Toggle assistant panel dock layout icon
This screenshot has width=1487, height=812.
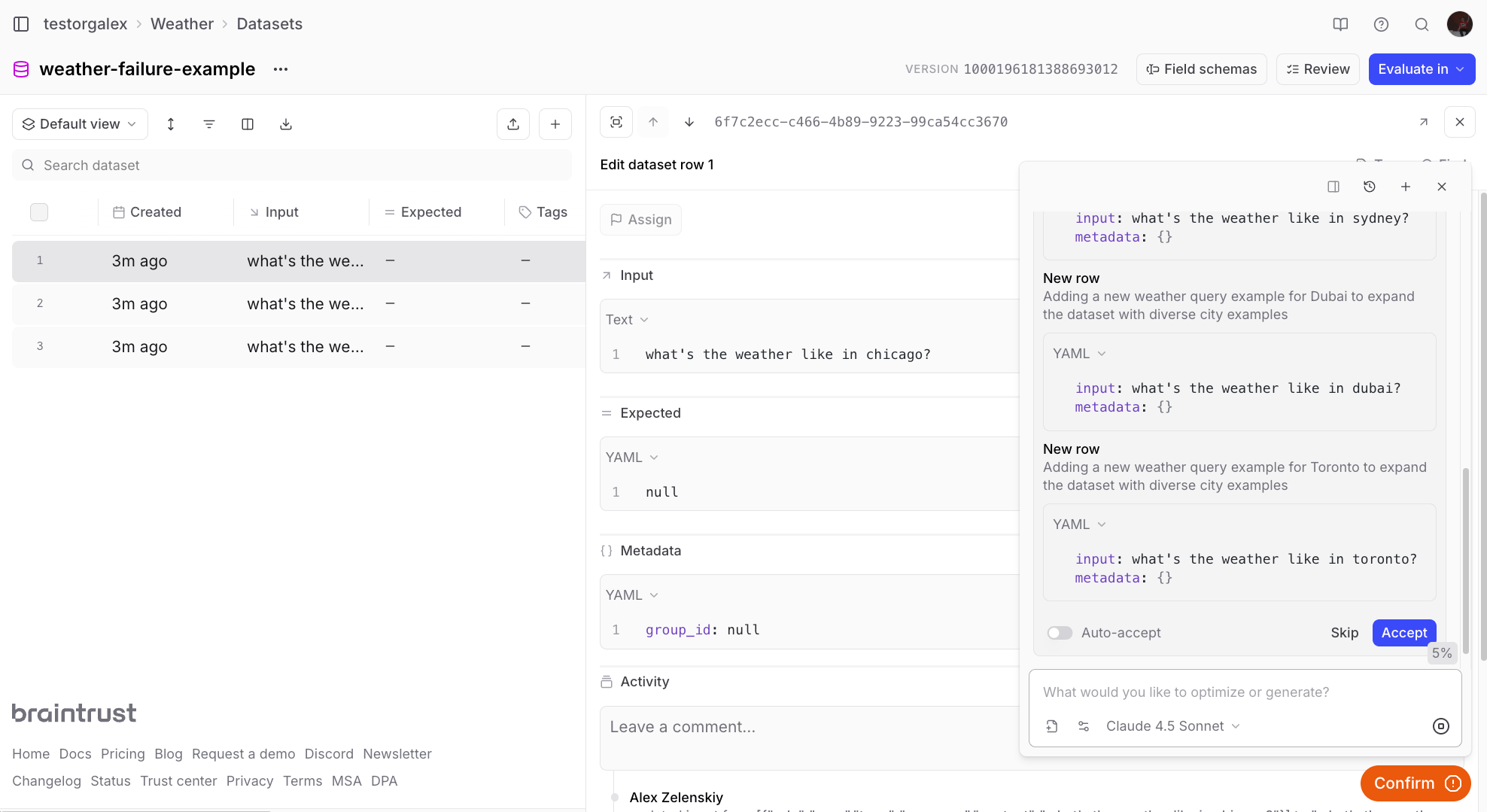pyautogui.click(x=1333, y=187)
